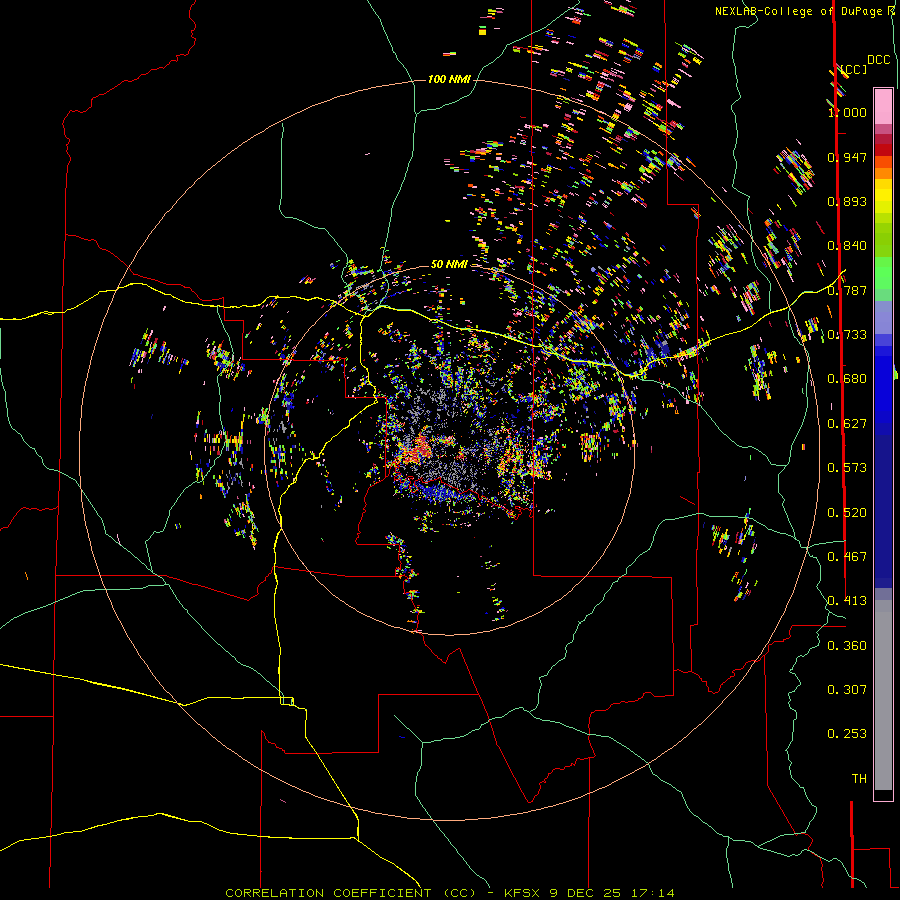Click the 50 NMI range ring label
The width and height of the screenshot is (900, 900).
449,264
